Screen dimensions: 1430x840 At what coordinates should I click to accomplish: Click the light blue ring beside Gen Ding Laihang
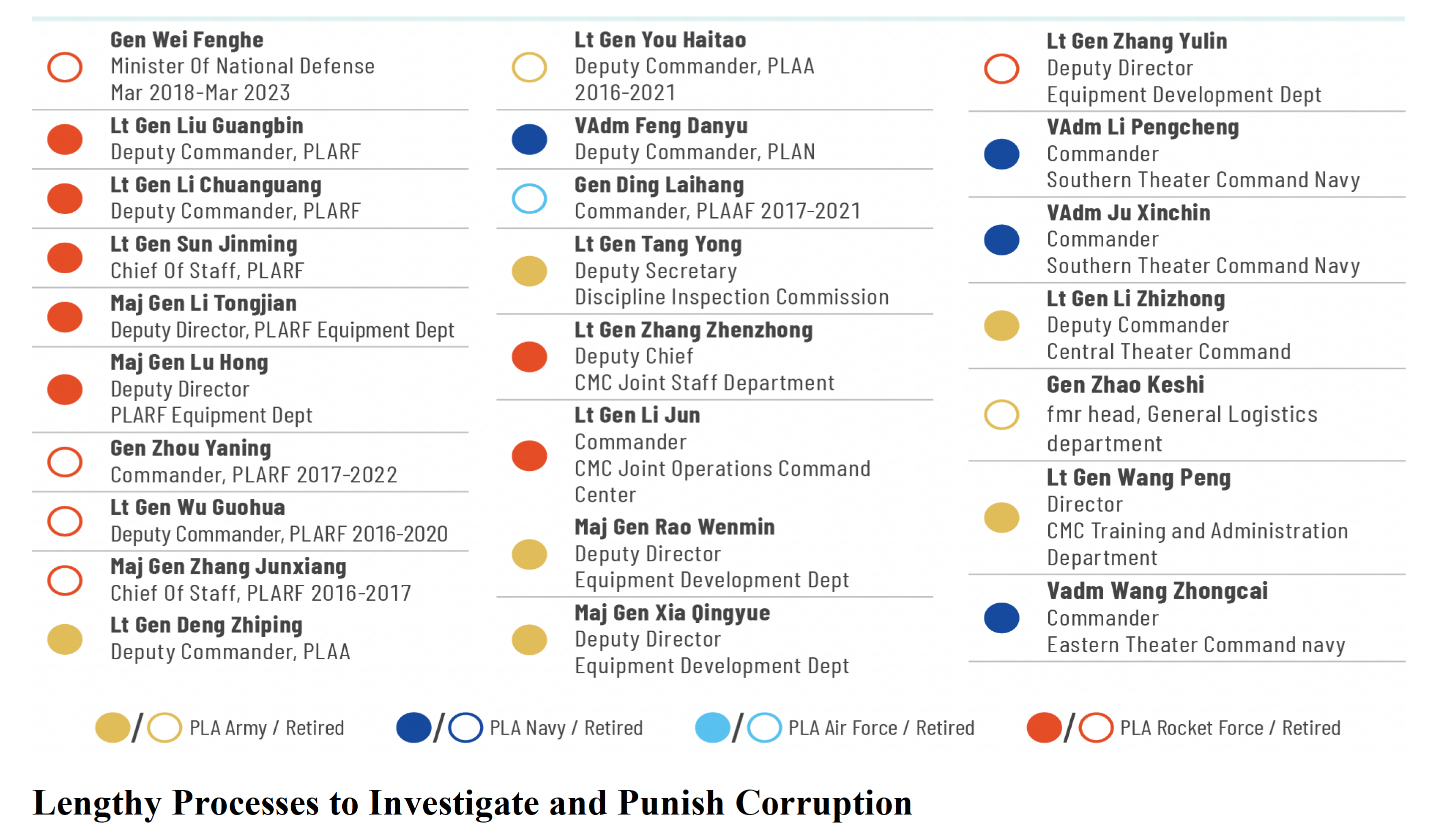[x=529, y=198]
